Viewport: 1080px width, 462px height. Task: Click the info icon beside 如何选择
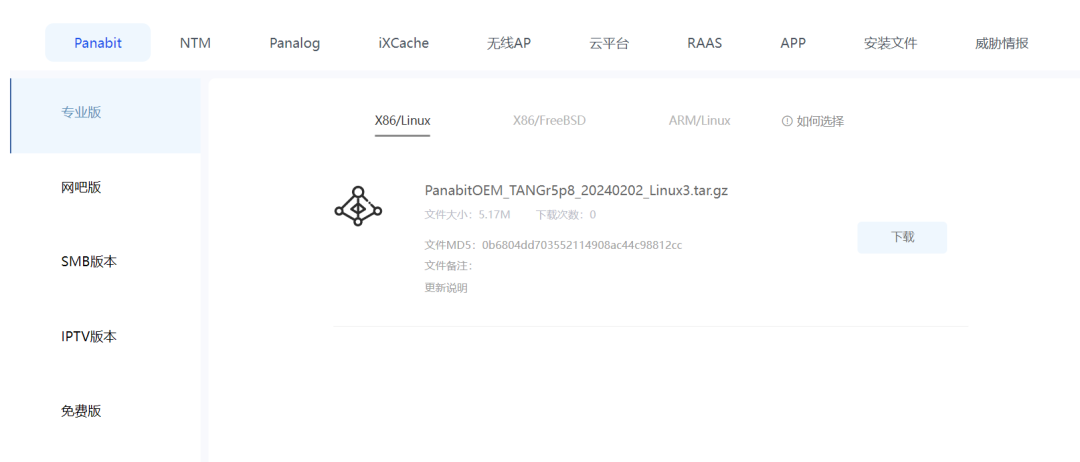[787, 121]
